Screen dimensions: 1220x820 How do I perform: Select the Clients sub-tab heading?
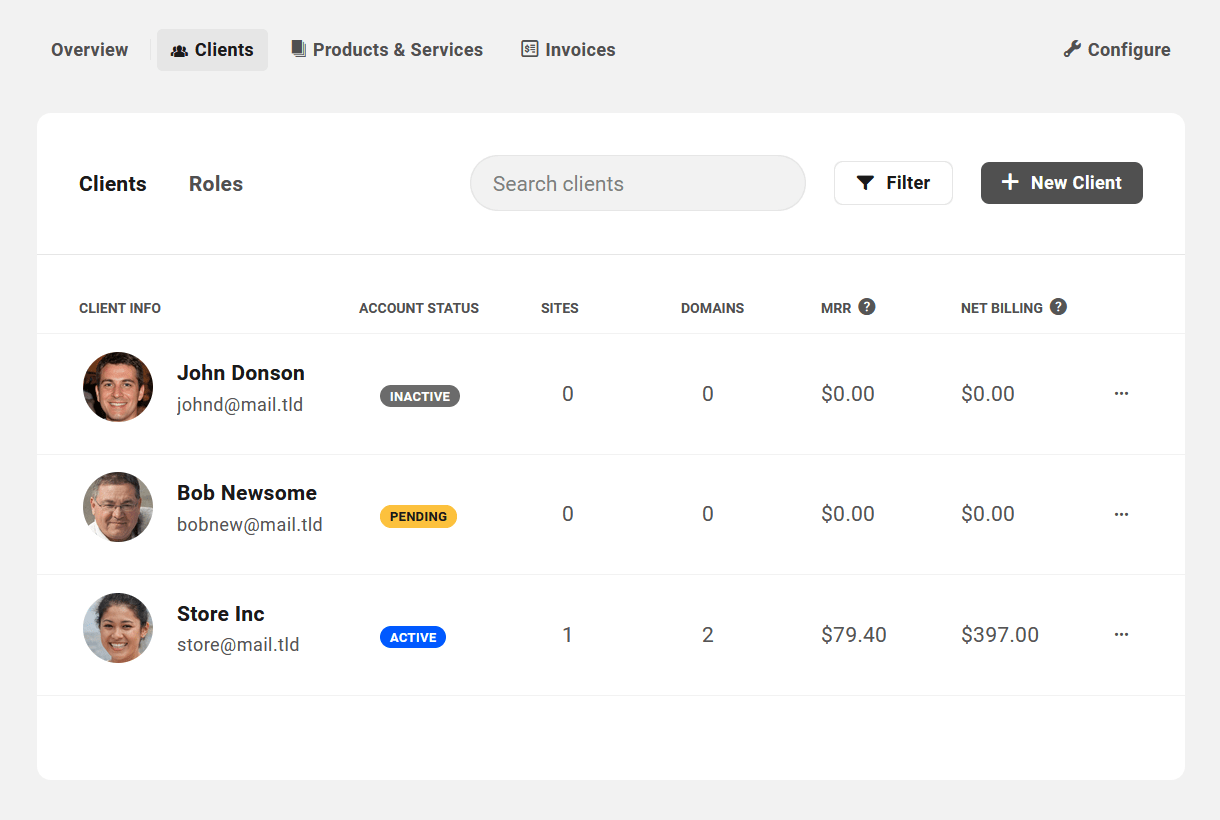pos(113,184)
